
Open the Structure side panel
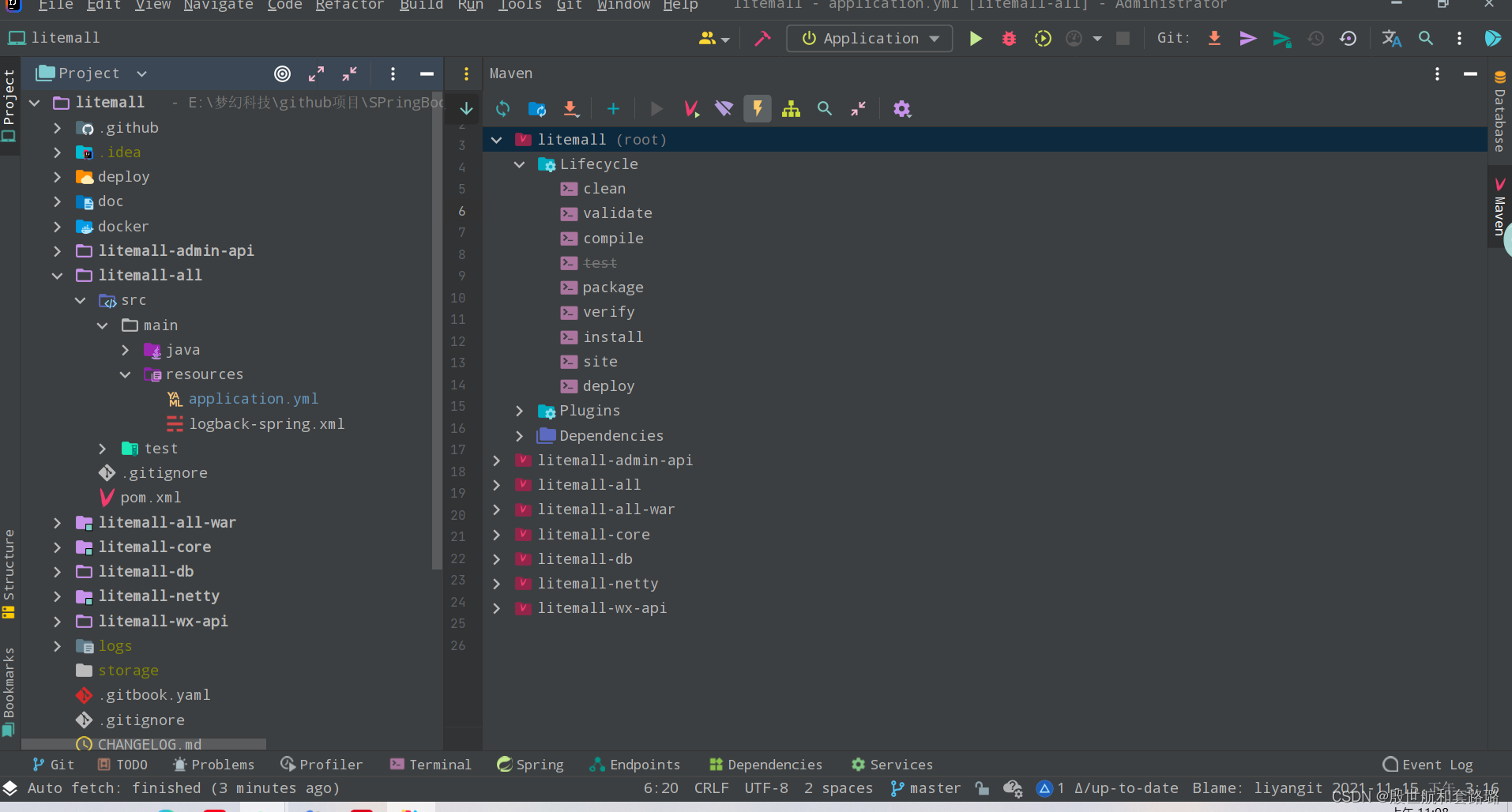point(9,574)
